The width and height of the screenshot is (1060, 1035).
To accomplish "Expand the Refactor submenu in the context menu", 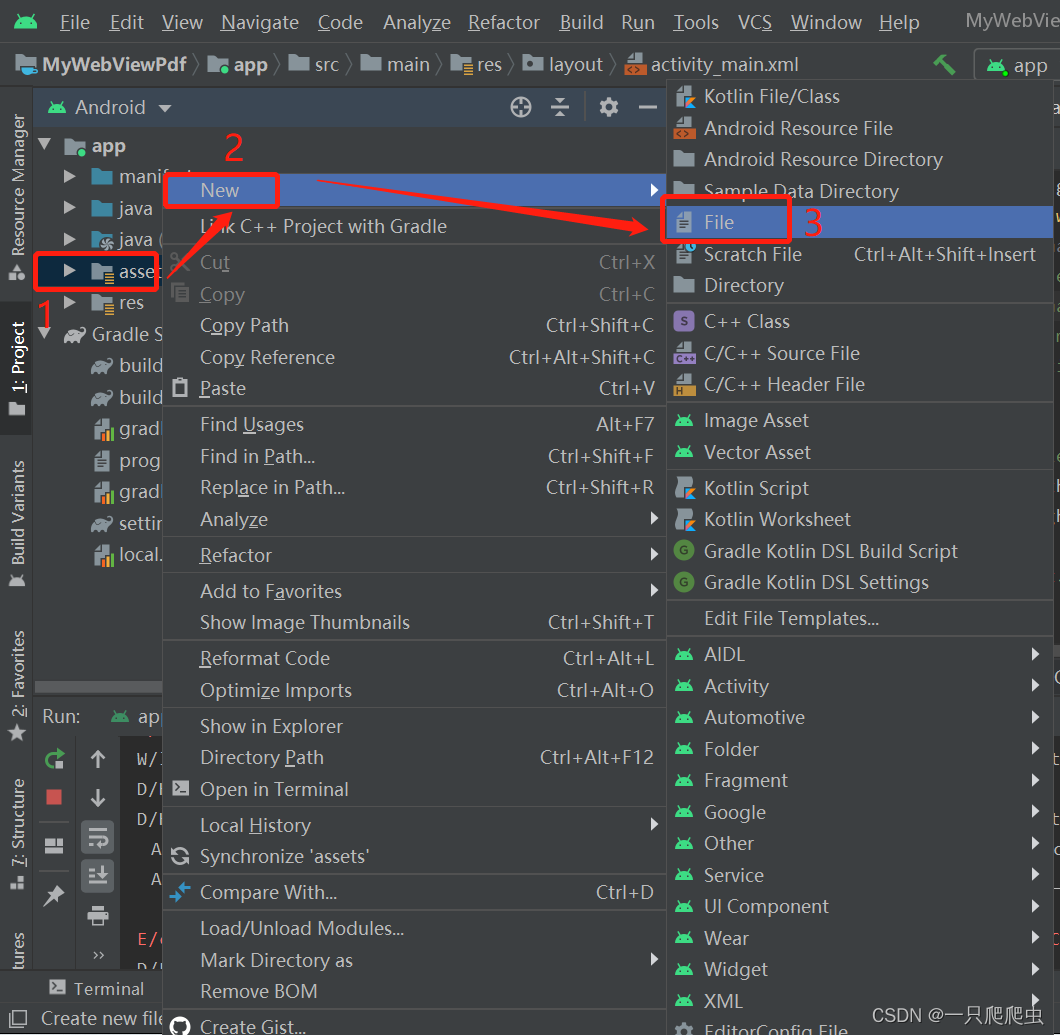I will [x=414, y=555].
